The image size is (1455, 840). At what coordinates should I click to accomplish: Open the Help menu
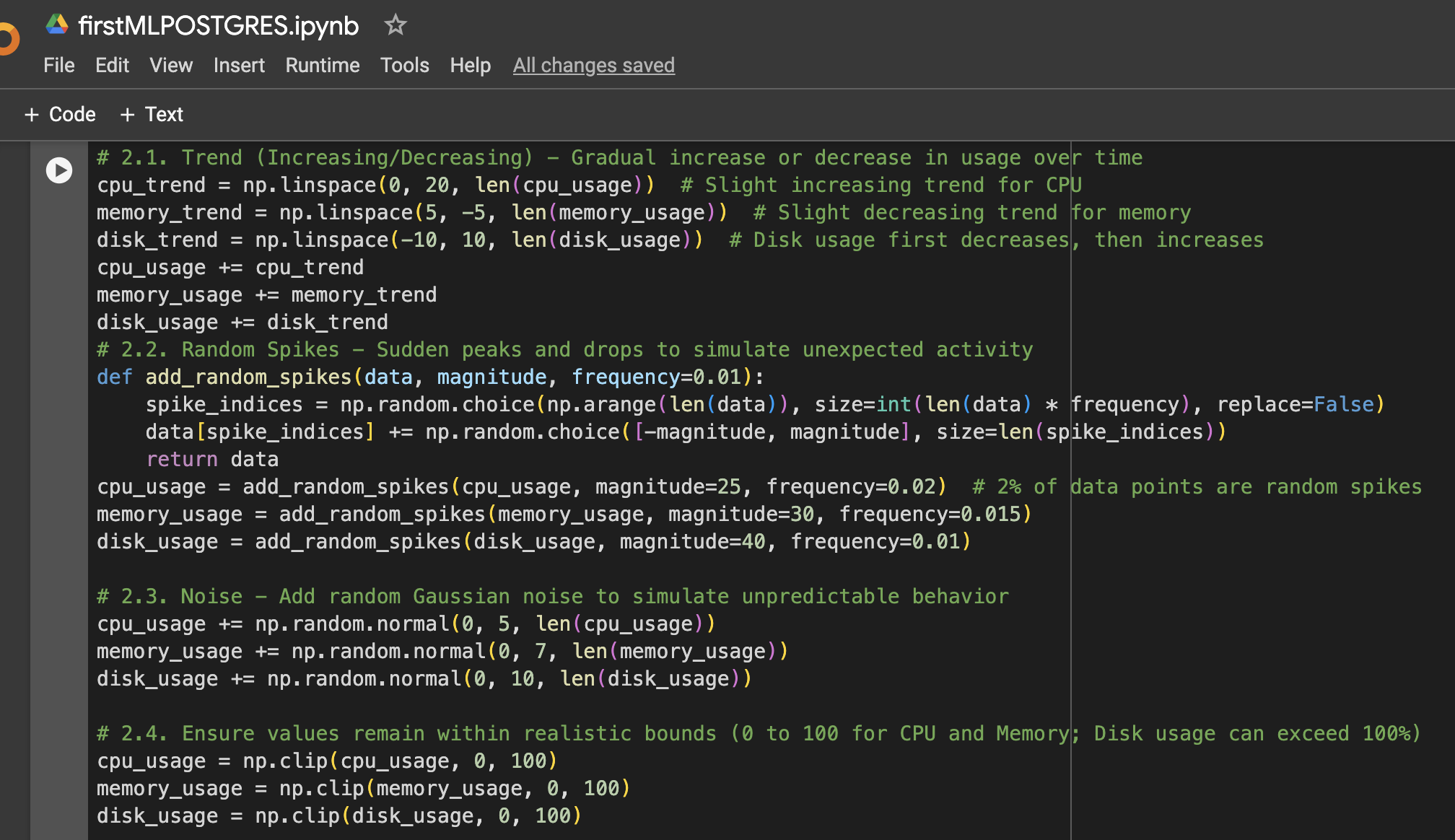tap(471, 65)
